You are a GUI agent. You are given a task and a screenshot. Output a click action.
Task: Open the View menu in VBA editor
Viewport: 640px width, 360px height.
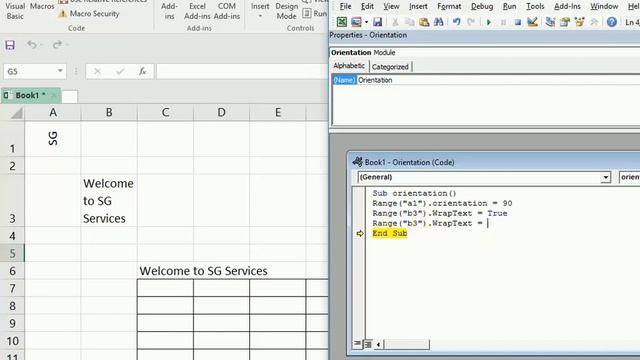click(x=391, y=7)
